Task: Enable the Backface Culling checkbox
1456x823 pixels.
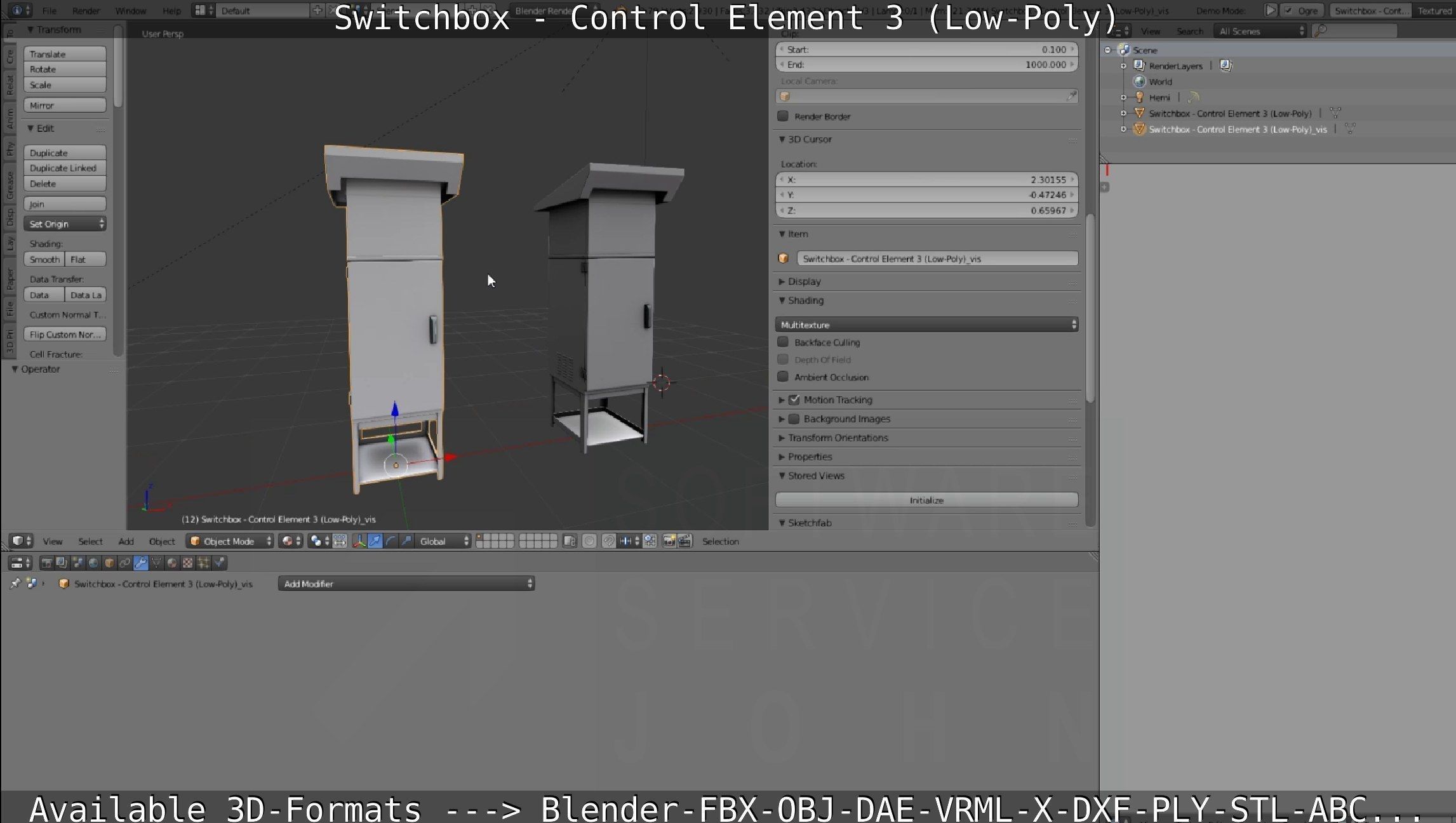Action: (783, 342)
